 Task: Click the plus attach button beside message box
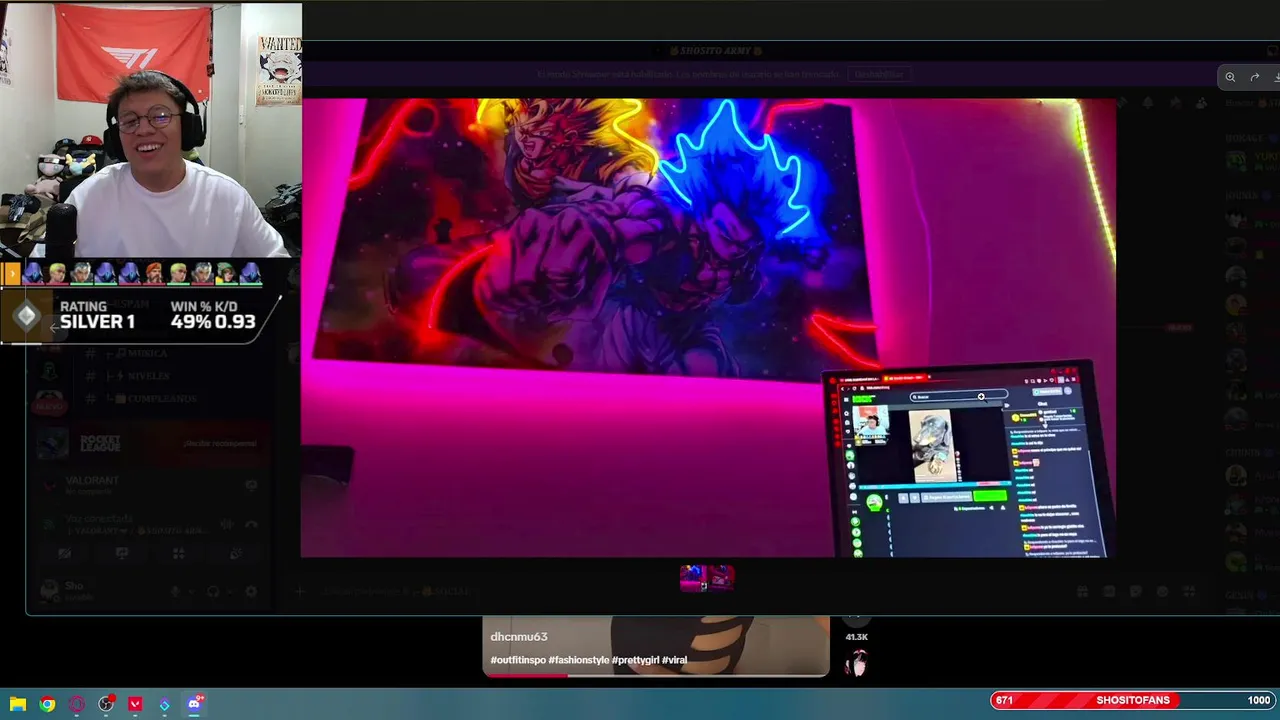pos(299,591)
